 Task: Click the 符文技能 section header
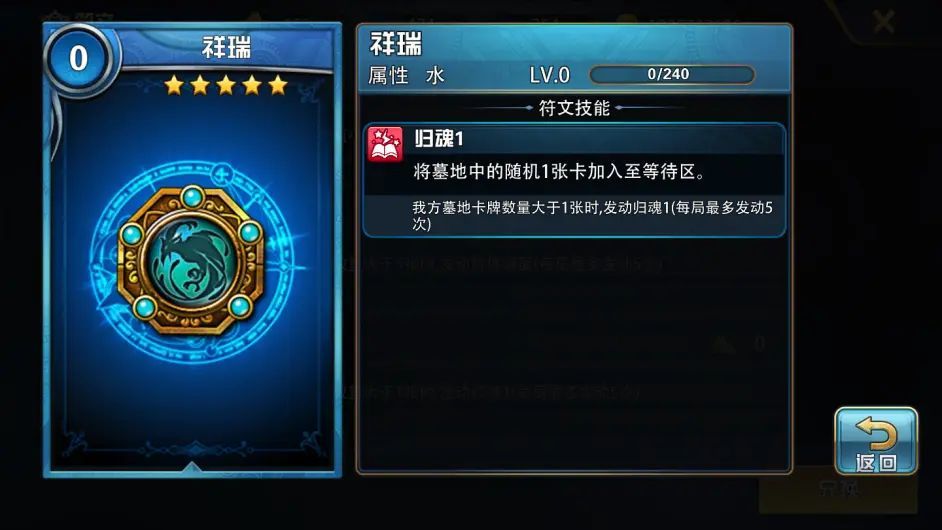(574, 108)
